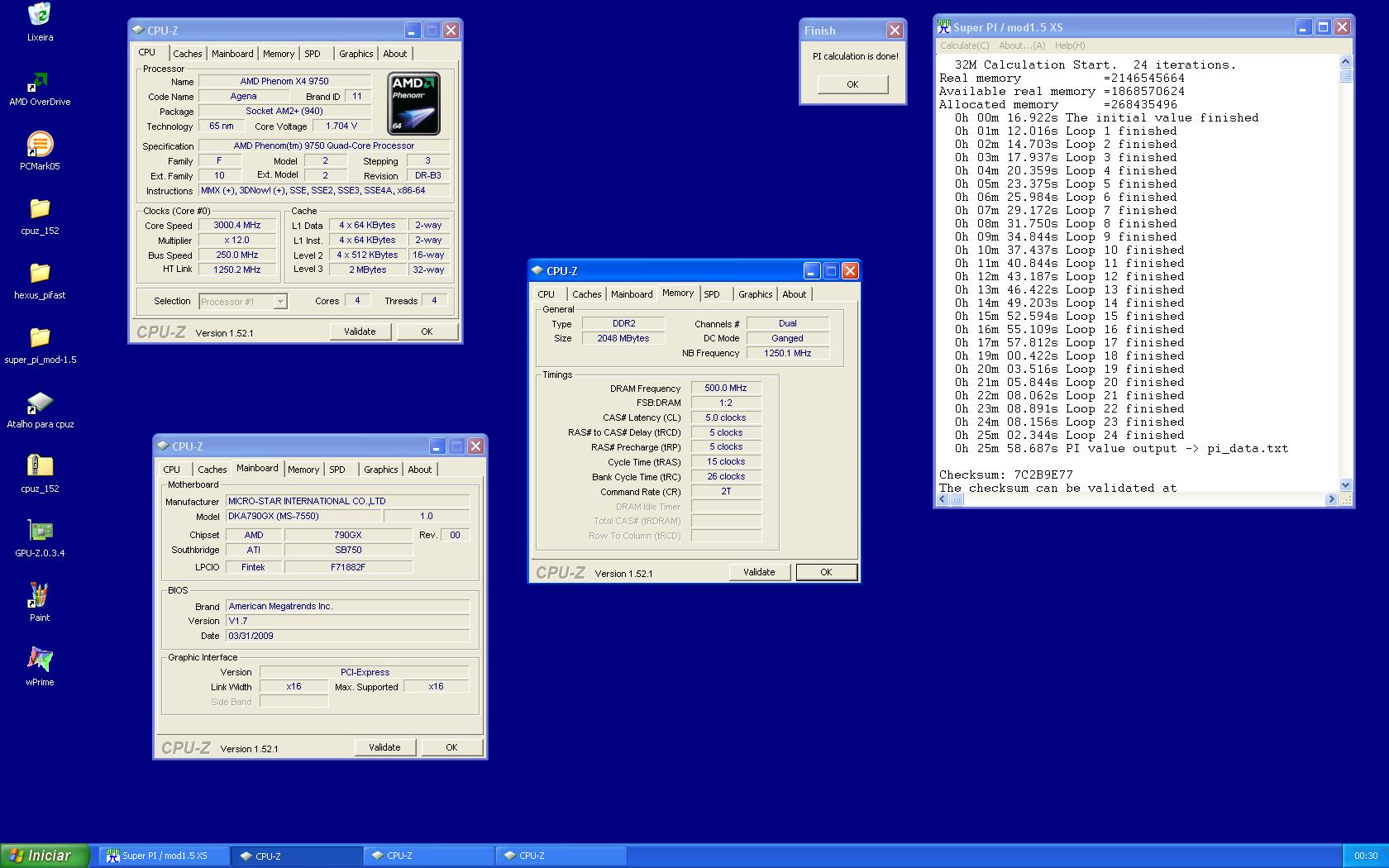Open Graphics tab in top CPU-Z window
The image size is (1389, 868).
pos(356,54)
